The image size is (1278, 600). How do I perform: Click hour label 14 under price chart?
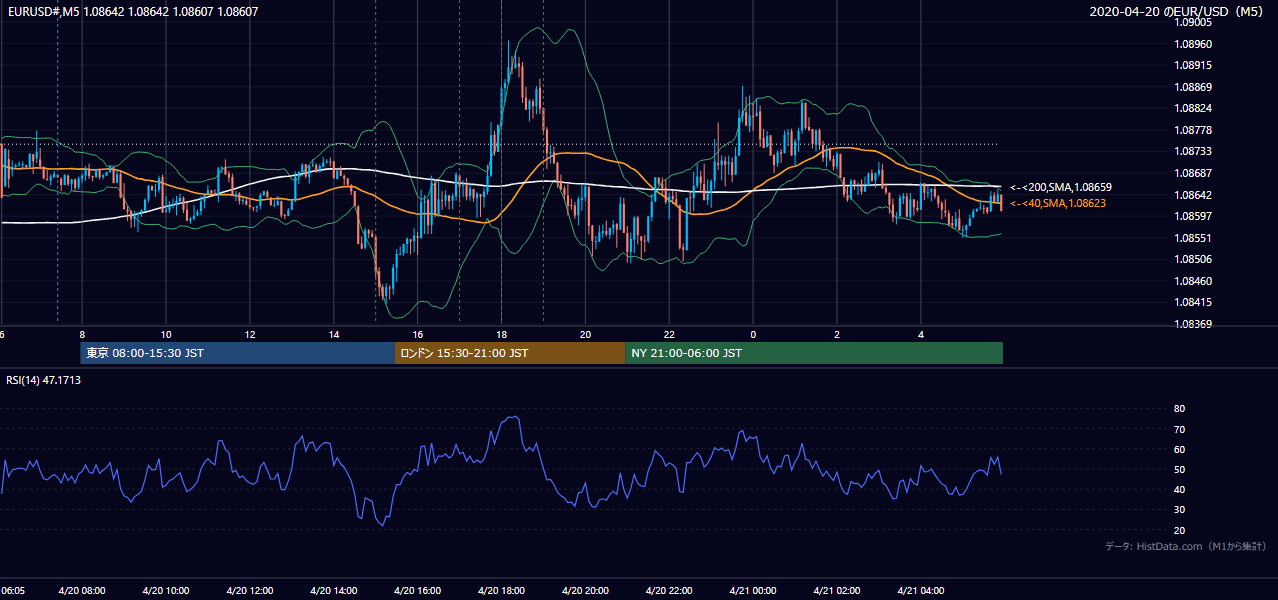pyautogui.click(x=334, y=335)
